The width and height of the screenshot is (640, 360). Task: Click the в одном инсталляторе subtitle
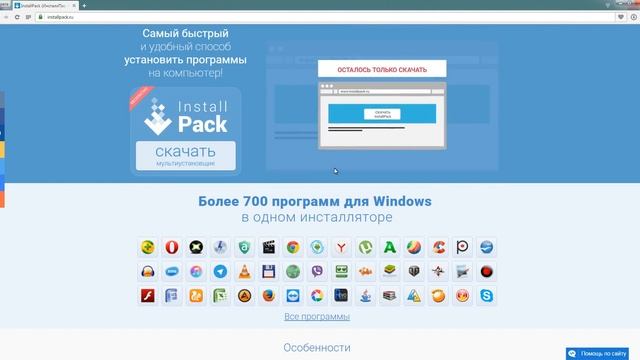click(317, 217)
